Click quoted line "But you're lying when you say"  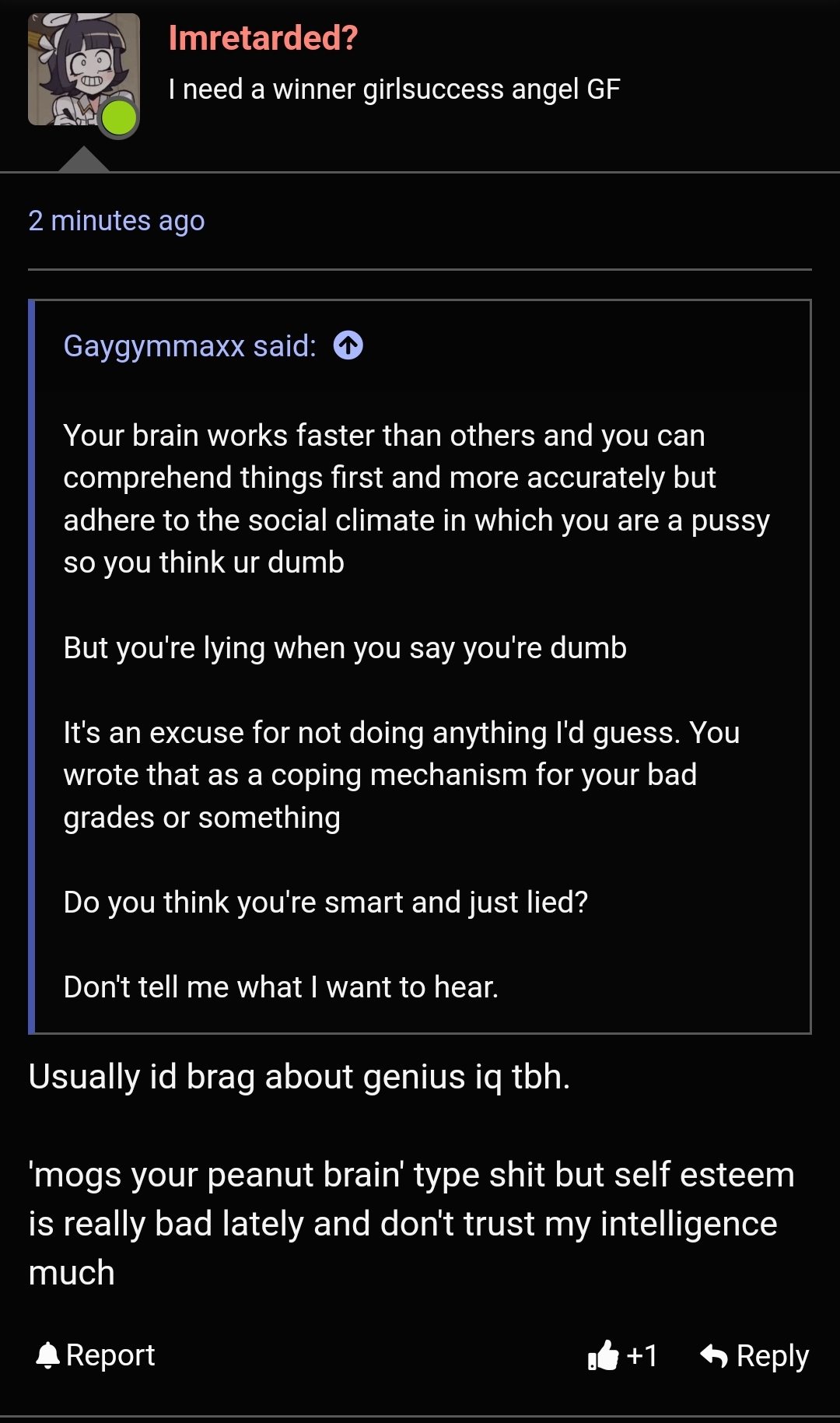[345, 648]
